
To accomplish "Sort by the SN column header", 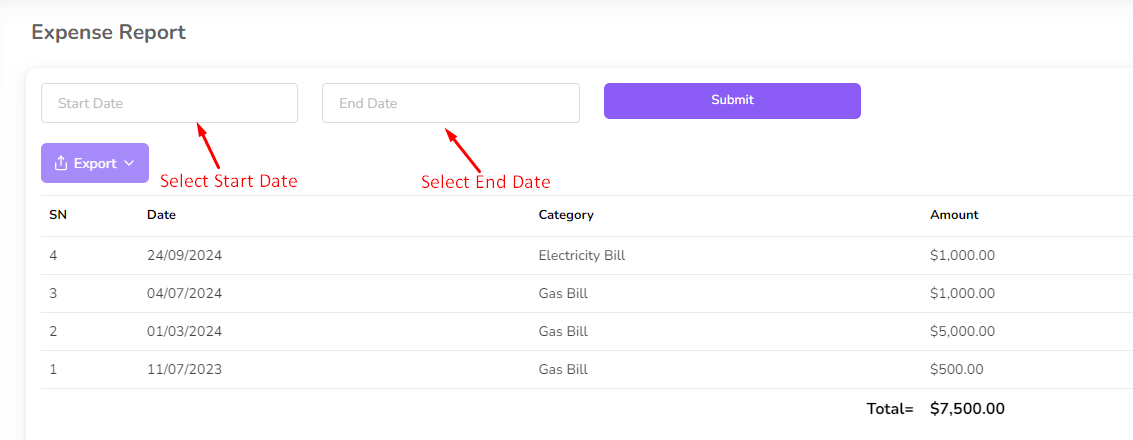I will click(x=58, y=215).
